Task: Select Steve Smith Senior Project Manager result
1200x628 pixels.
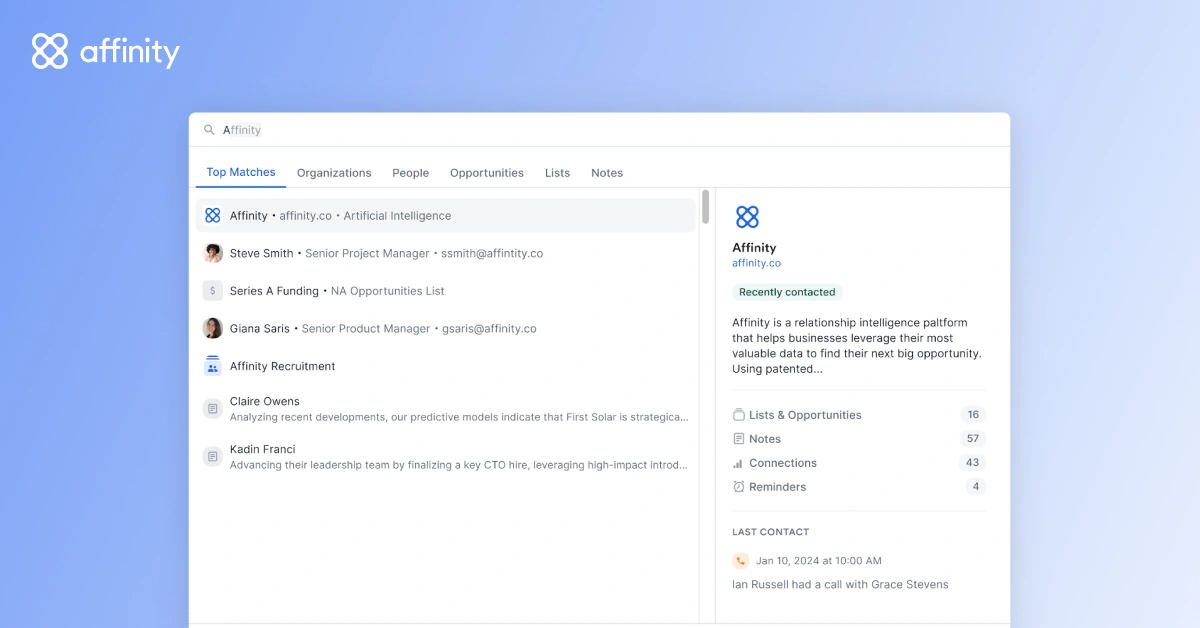Action: coord(446,253)
